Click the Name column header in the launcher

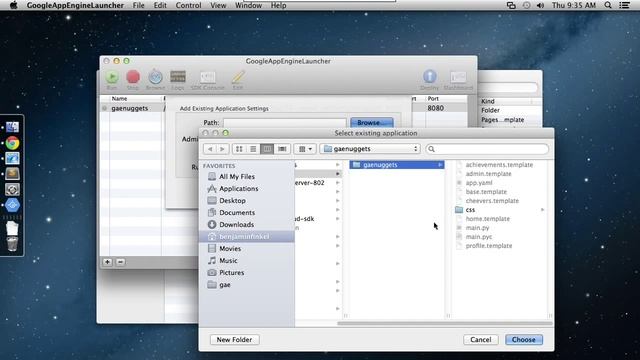click(119, 98)
